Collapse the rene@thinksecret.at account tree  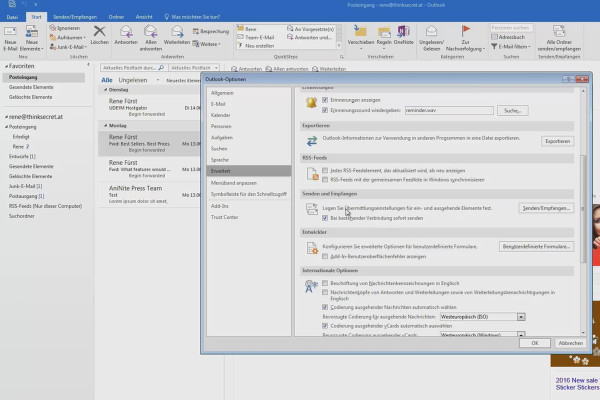click(6, 117)
